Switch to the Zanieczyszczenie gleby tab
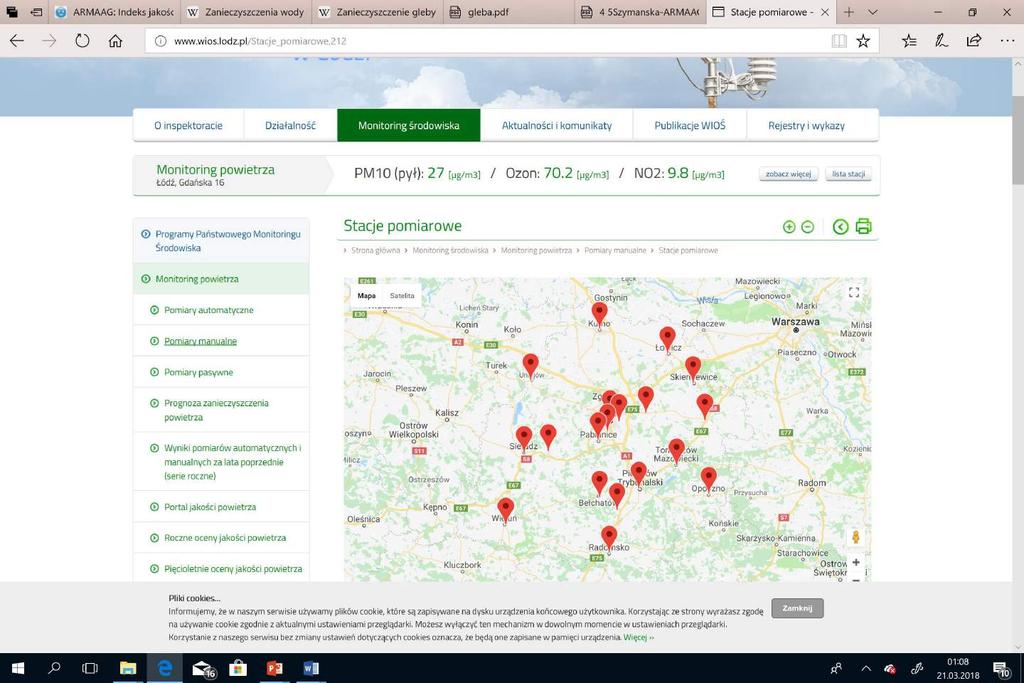 377,12
